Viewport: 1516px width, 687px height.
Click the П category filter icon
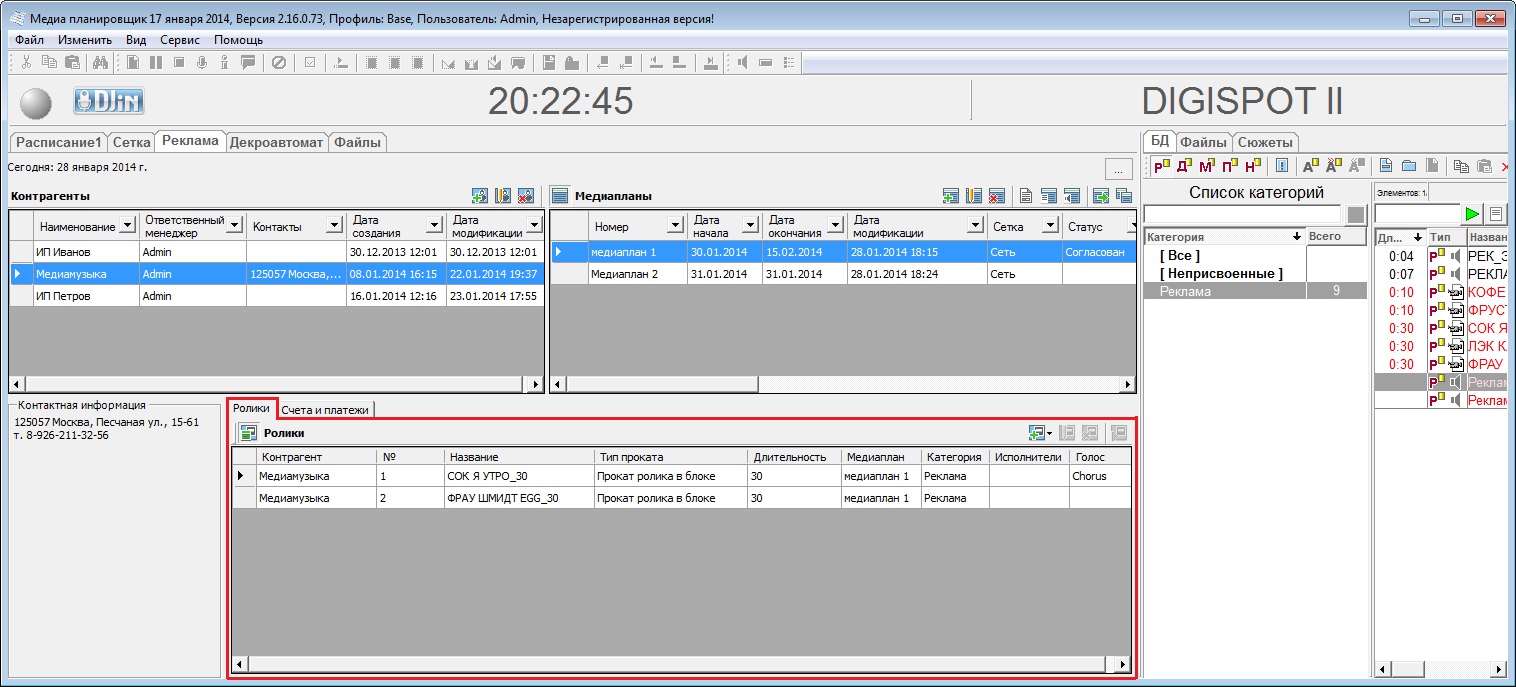(1231, 166)
